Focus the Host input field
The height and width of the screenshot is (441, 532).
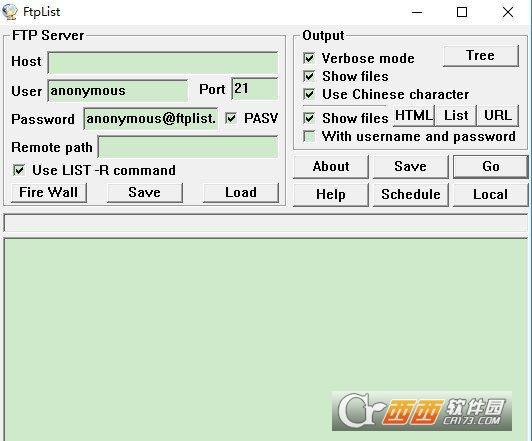[163, 62]
